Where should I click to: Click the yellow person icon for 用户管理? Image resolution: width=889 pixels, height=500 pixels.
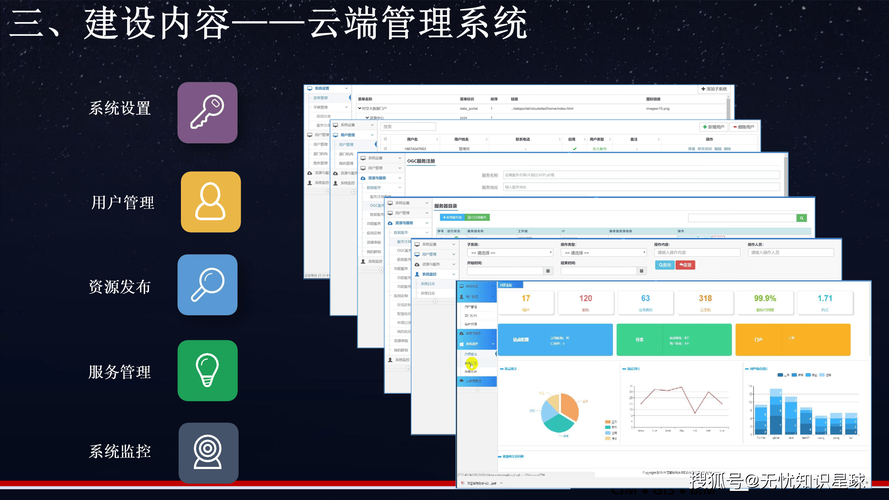(211, 202)
